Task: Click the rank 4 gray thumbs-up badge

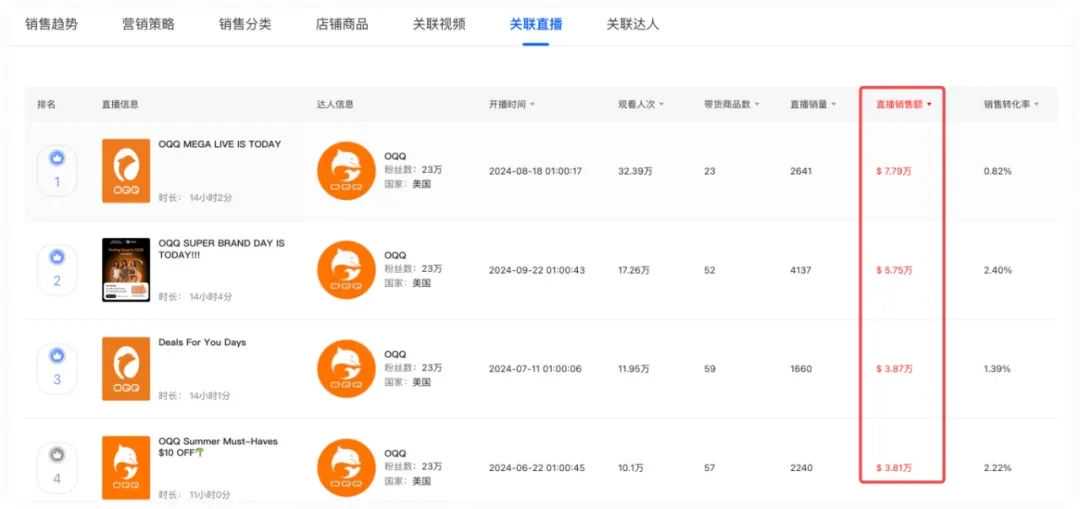Action: click(x=57, y=454)
